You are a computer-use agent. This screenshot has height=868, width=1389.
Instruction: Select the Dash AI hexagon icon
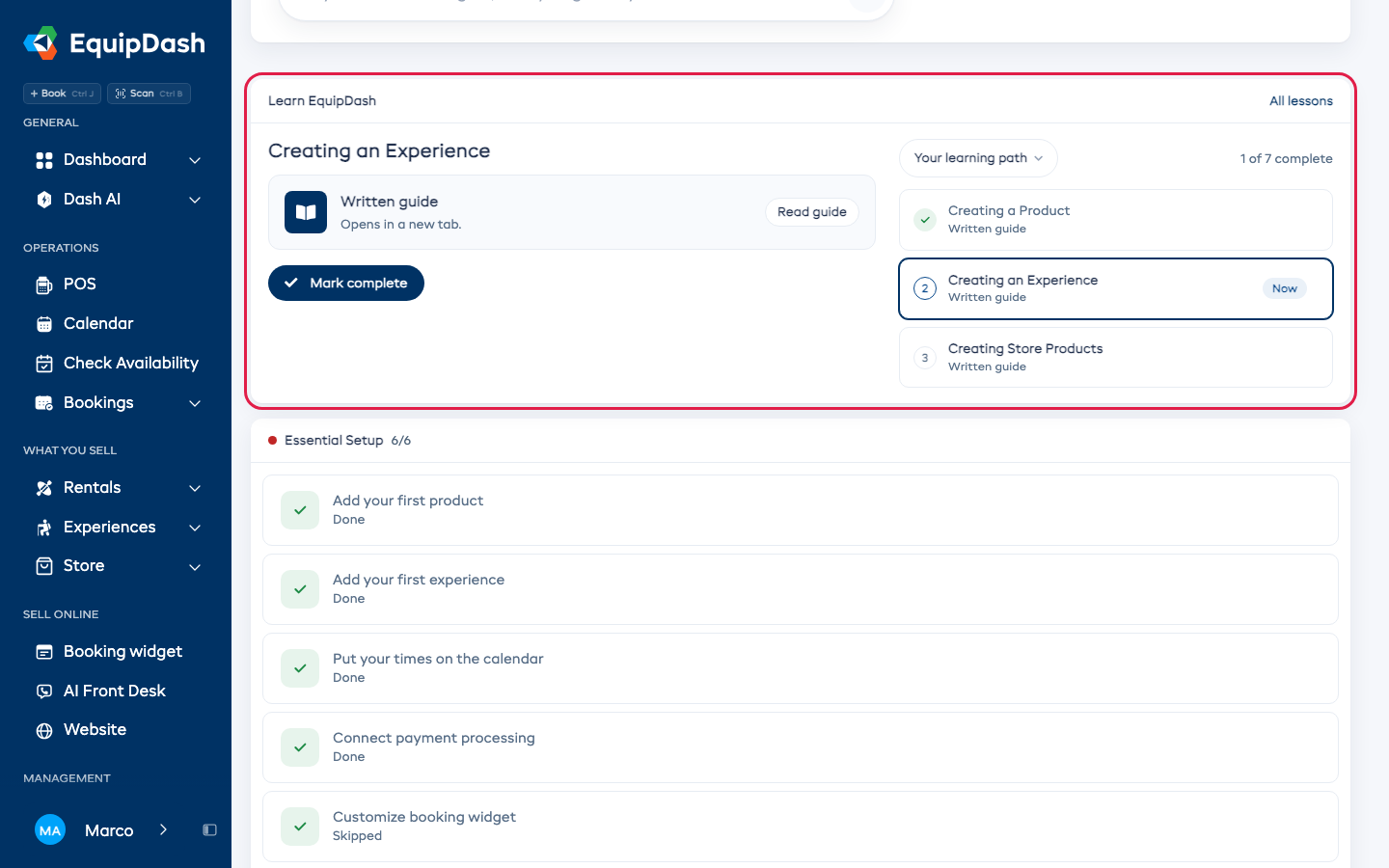click(x=44, y=200)
